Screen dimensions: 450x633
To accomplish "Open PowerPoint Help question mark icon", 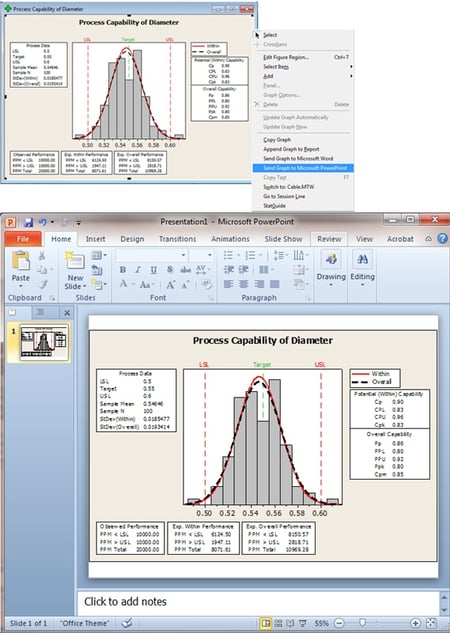I will pyautogui.click(x=442, y=239).
